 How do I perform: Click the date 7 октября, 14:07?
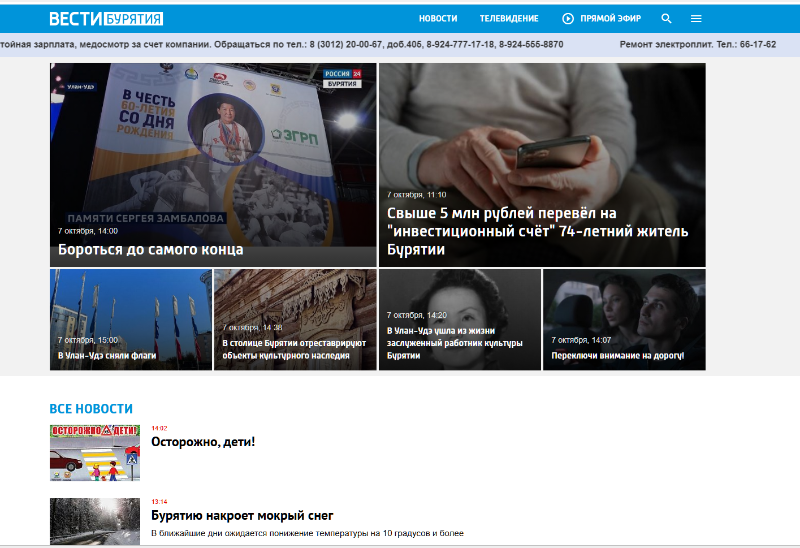(581, 340)
